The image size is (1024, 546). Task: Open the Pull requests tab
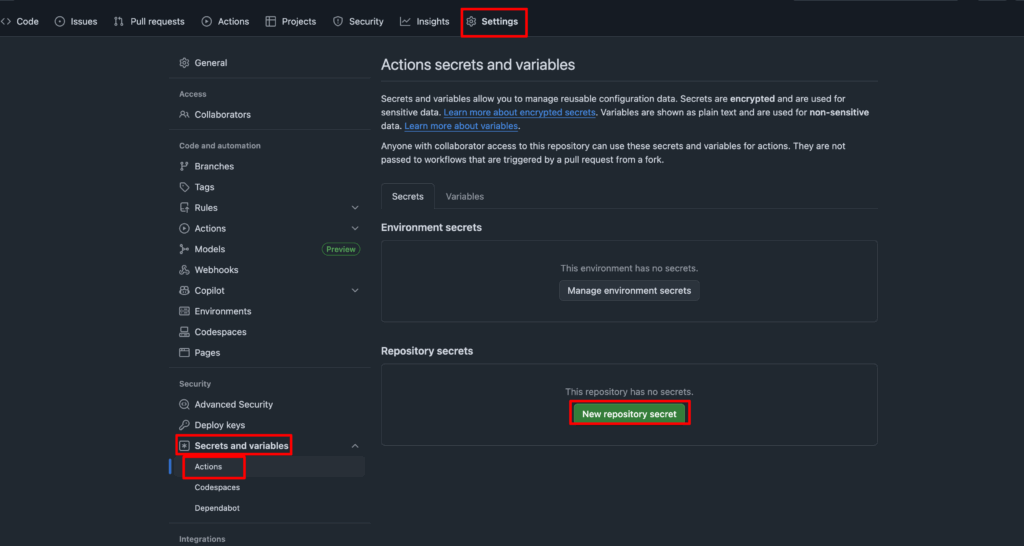pyautogui.click(x=152, y=21)
